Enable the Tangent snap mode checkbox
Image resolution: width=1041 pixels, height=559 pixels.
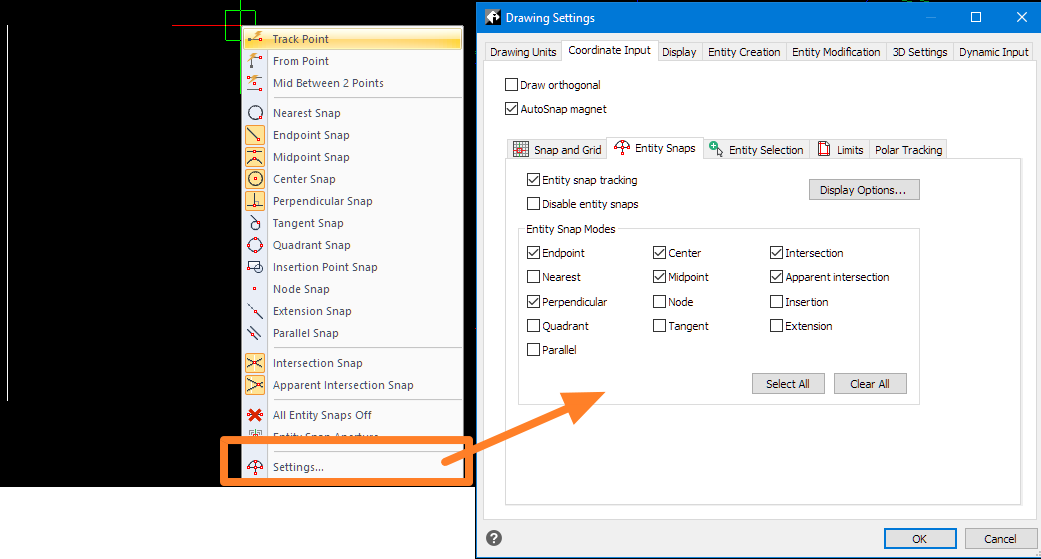[659, 325]
